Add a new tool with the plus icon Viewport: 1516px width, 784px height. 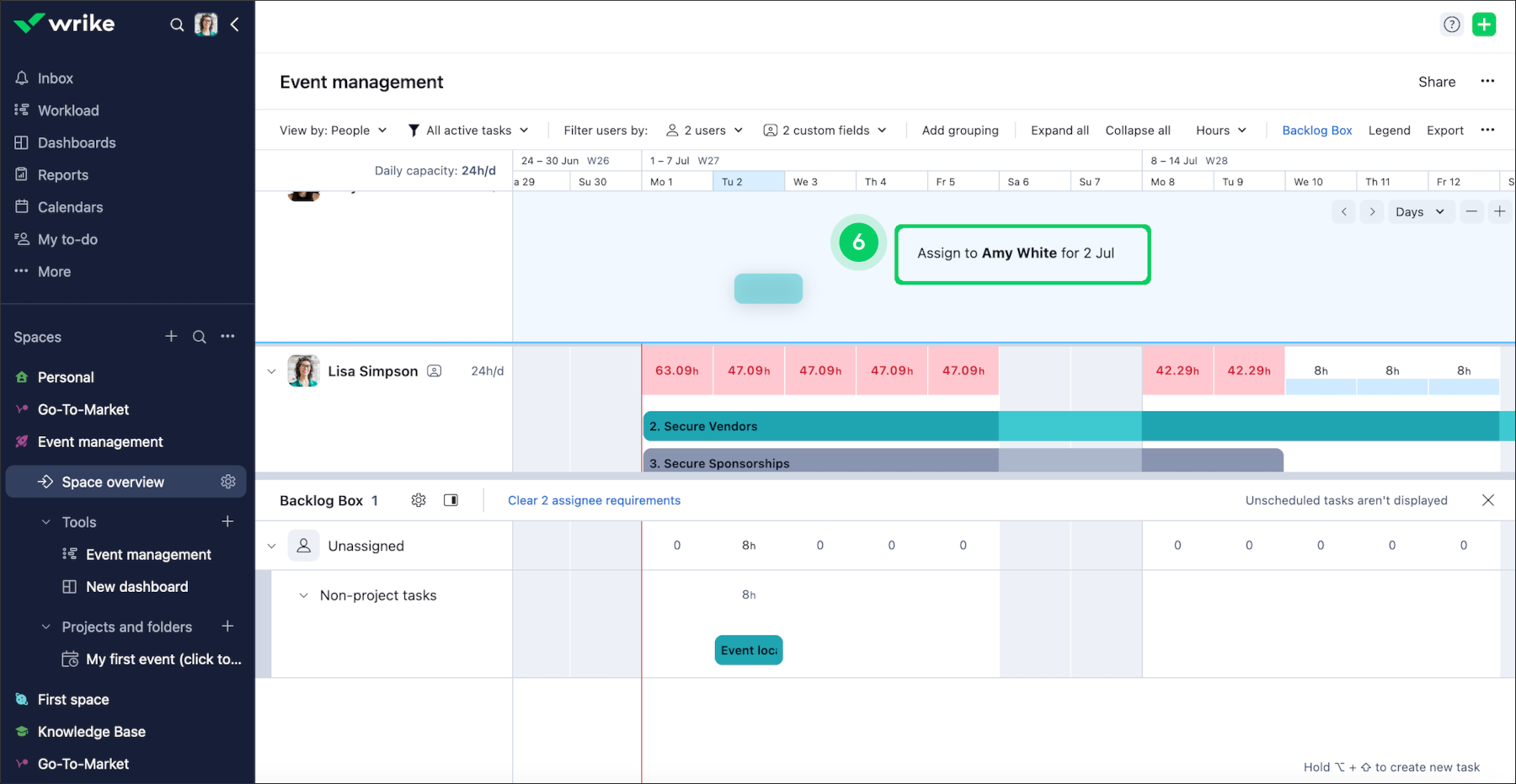coord(227,522)
